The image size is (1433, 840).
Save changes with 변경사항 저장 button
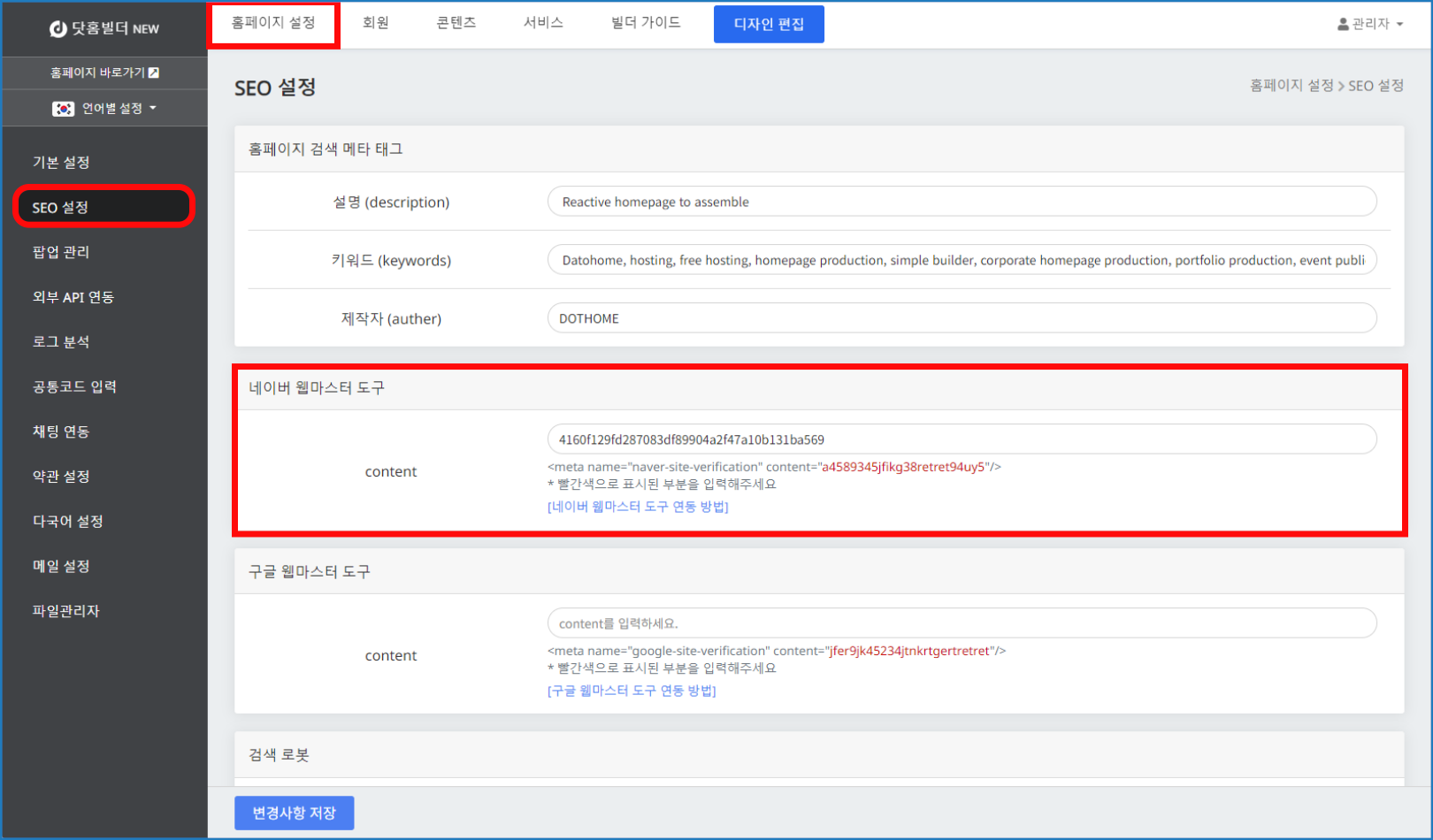point(294,813)
